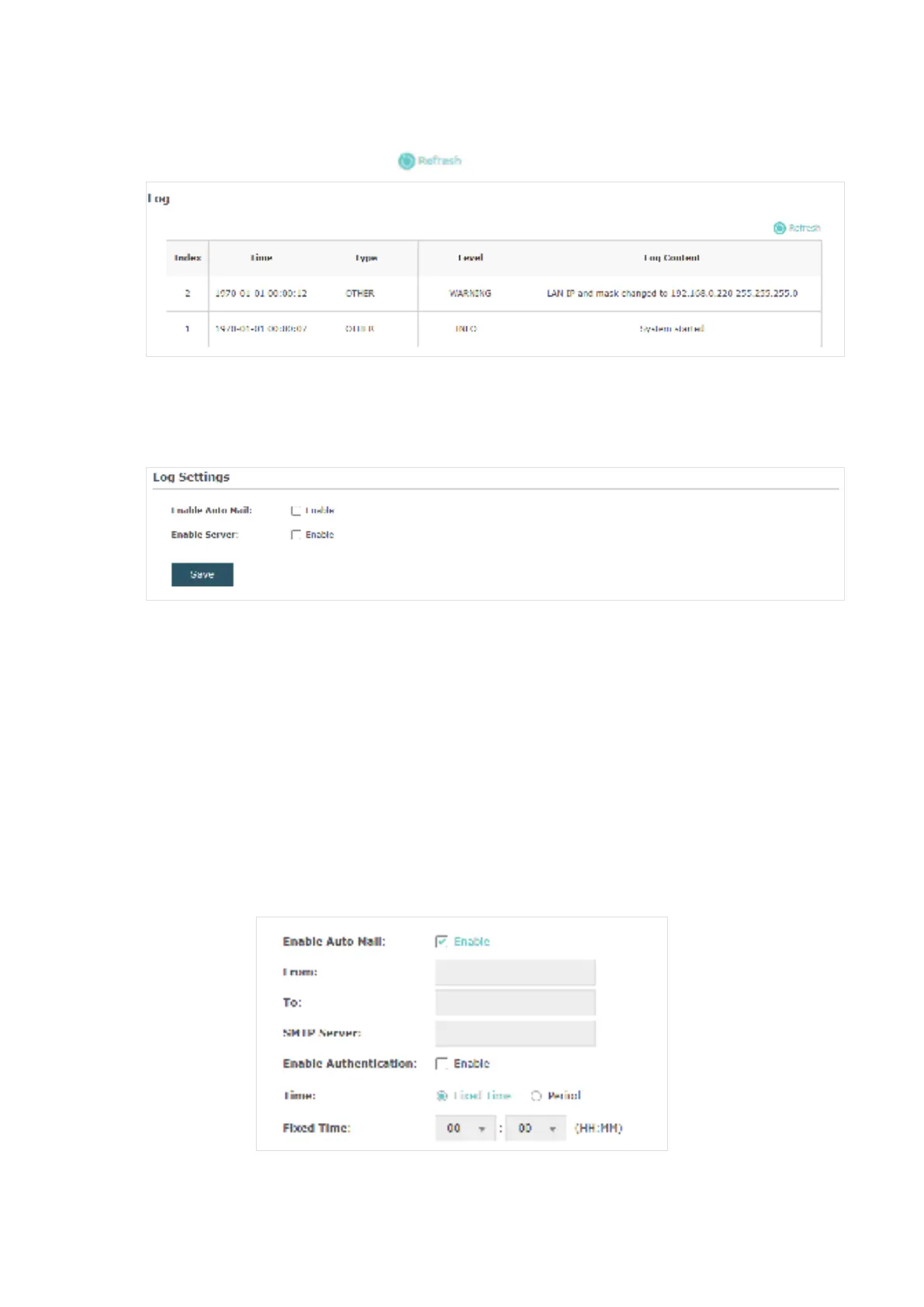Screen dimensions: 924x1307
Task: Click the Level column header
Action: click(470, 258)
